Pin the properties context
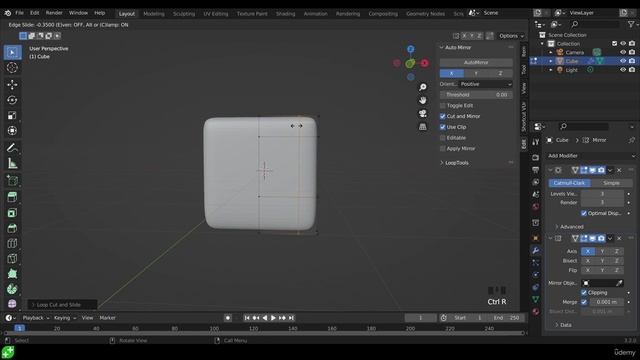 point(632,140)
